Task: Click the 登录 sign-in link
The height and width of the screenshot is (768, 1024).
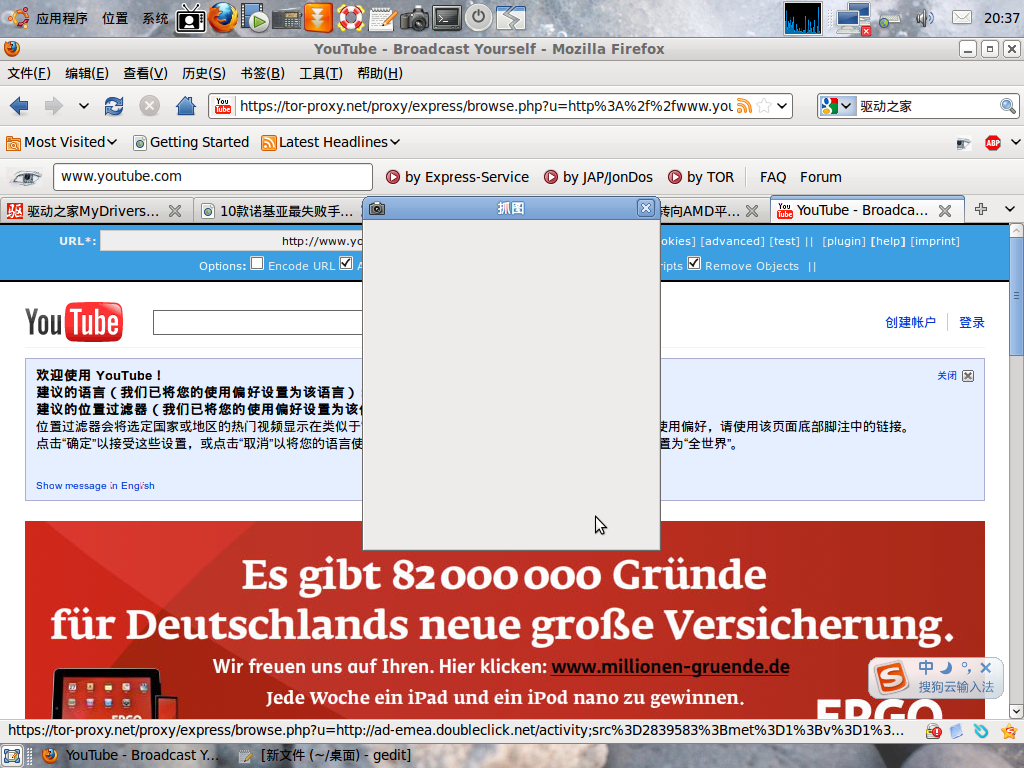Action: [971, 322]
